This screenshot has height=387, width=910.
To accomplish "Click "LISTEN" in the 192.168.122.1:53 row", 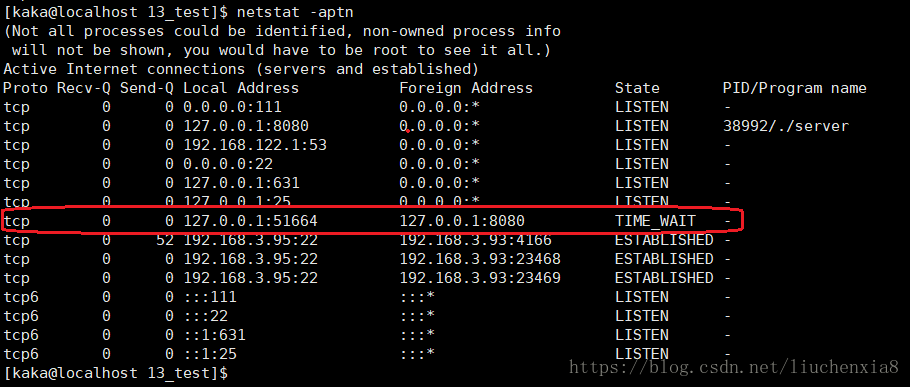I will pos(642,145).
